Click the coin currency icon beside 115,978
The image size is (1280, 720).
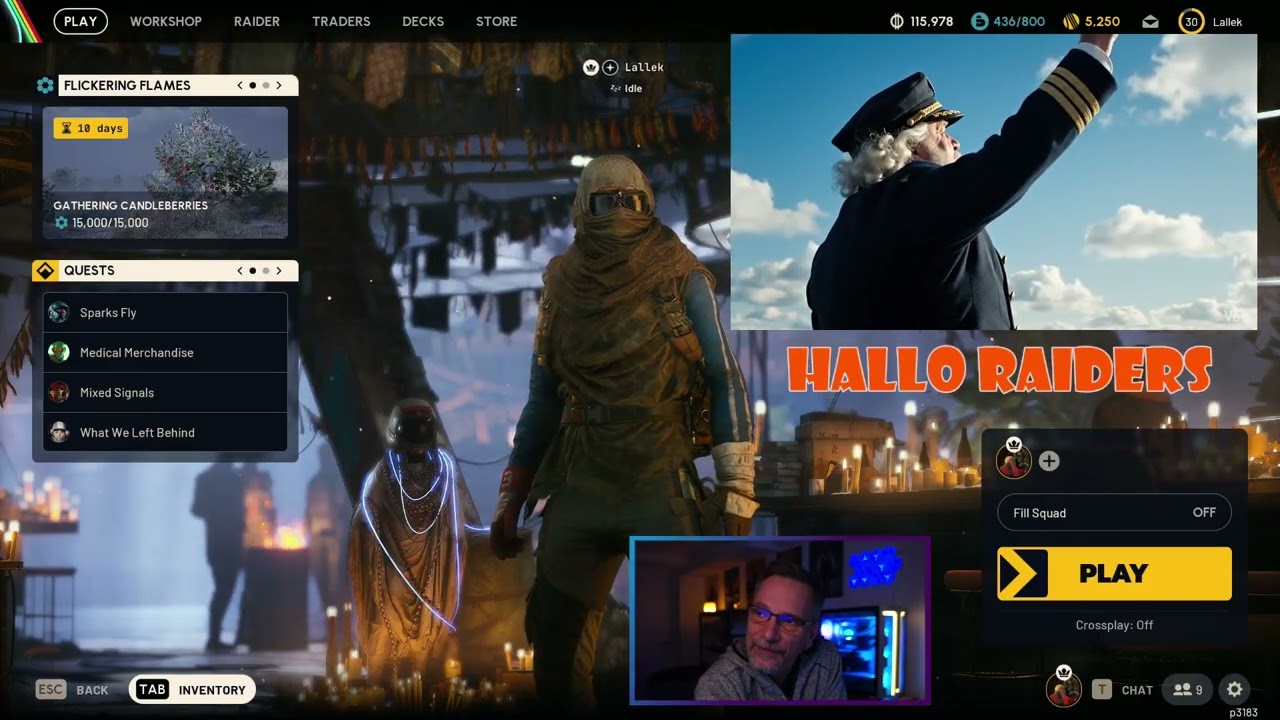click(x=897, y=21)
